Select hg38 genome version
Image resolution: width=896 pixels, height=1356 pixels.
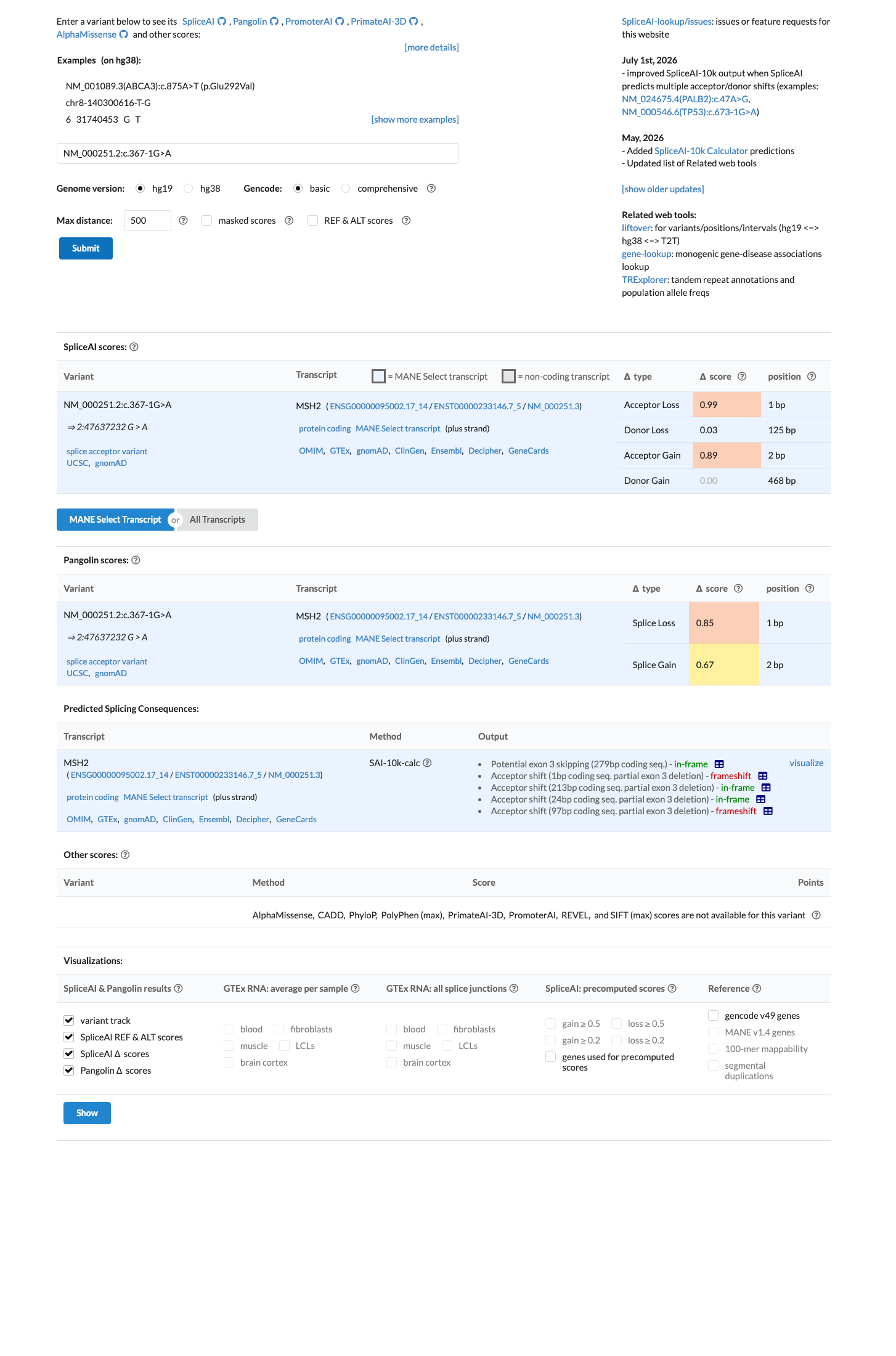point(189,189)
